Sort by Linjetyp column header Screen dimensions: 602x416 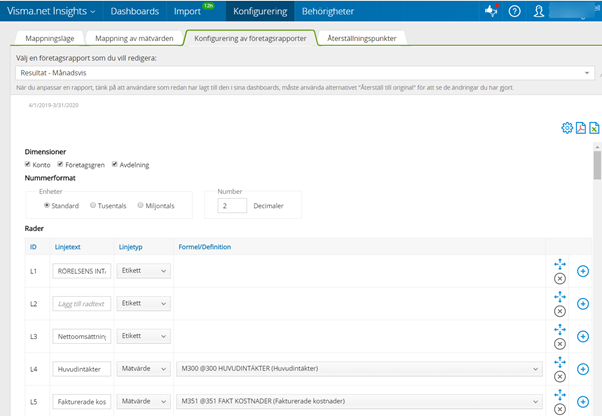(131, 247)
